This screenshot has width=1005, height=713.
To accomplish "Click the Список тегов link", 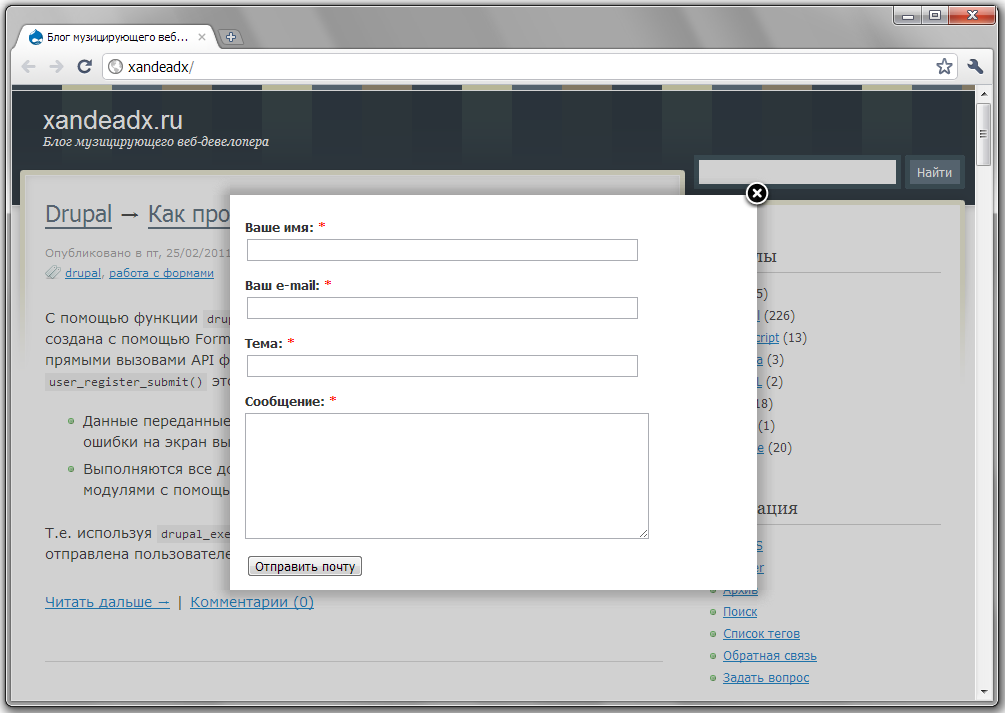I will click(761, 634).
